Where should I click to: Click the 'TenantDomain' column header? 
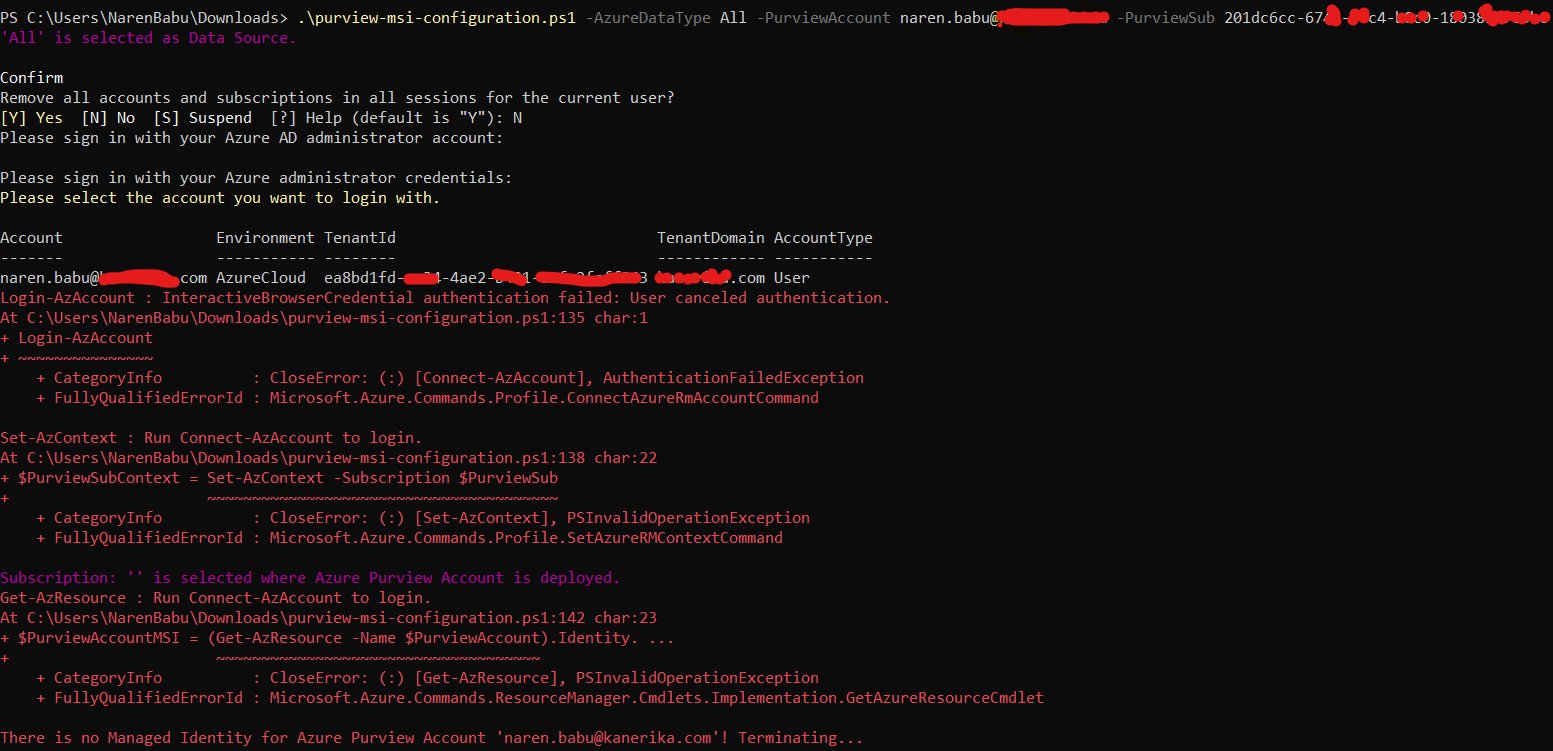coord(711,238)
